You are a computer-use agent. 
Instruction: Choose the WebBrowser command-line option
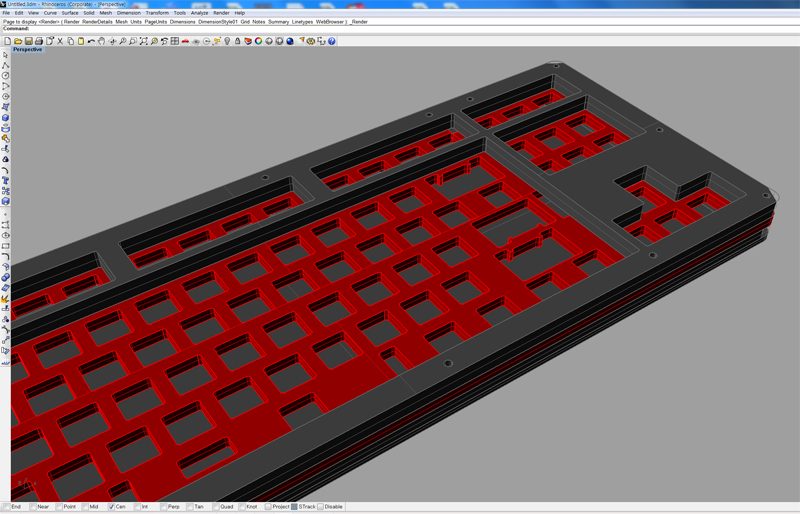point(330,22)
